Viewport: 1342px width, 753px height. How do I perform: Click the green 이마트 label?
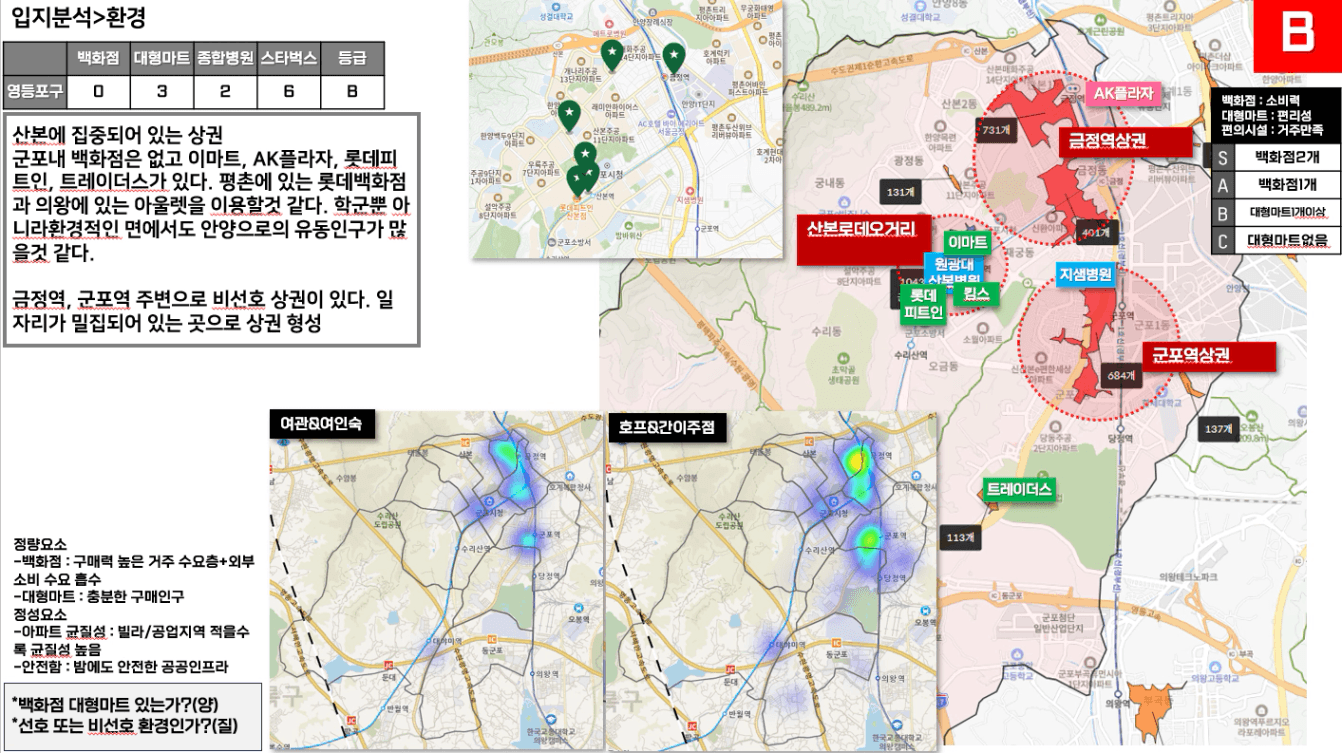(x=967, y=243)
